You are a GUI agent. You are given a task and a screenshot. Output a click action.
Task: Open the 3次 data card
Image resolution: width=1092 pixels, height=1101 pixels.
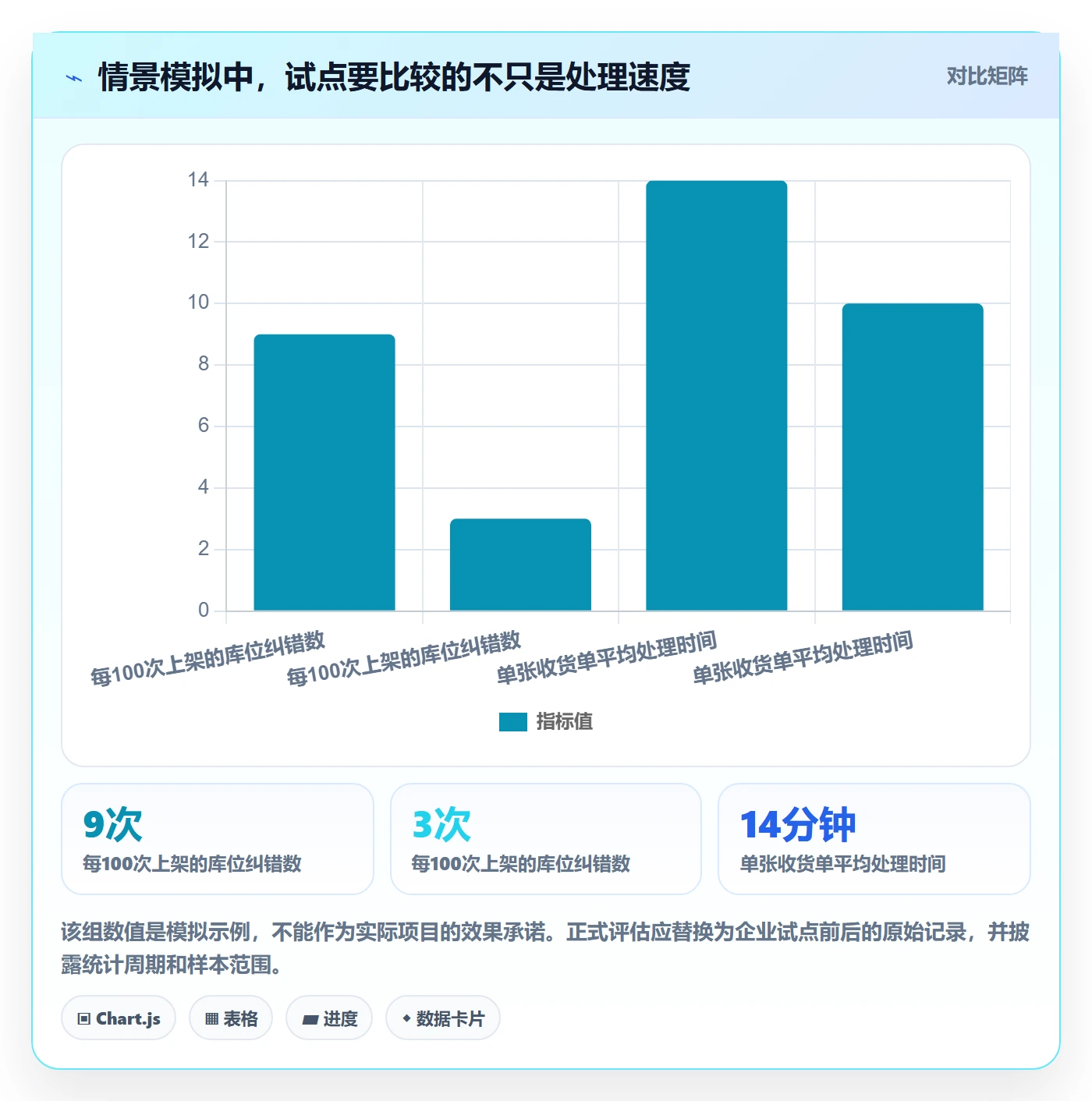(546, 839)
